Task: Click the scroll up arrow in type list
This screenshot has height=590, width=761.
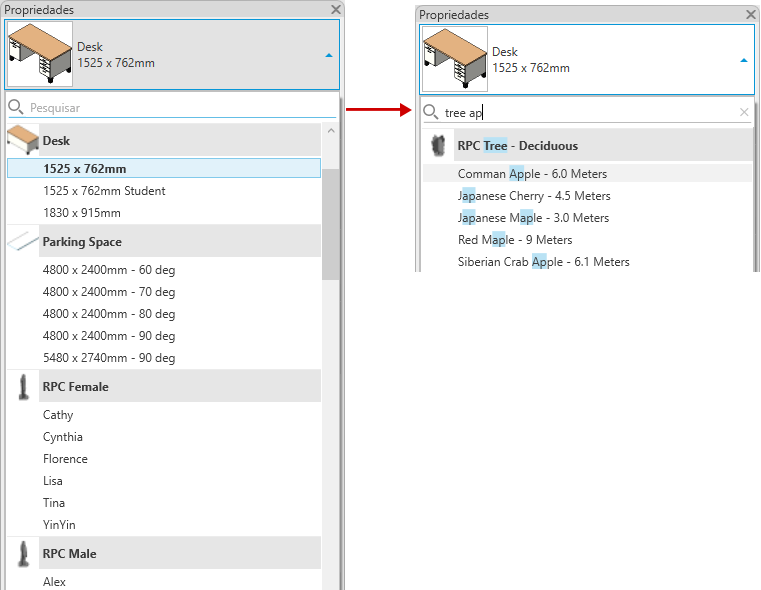Action: tap(331, 131)
